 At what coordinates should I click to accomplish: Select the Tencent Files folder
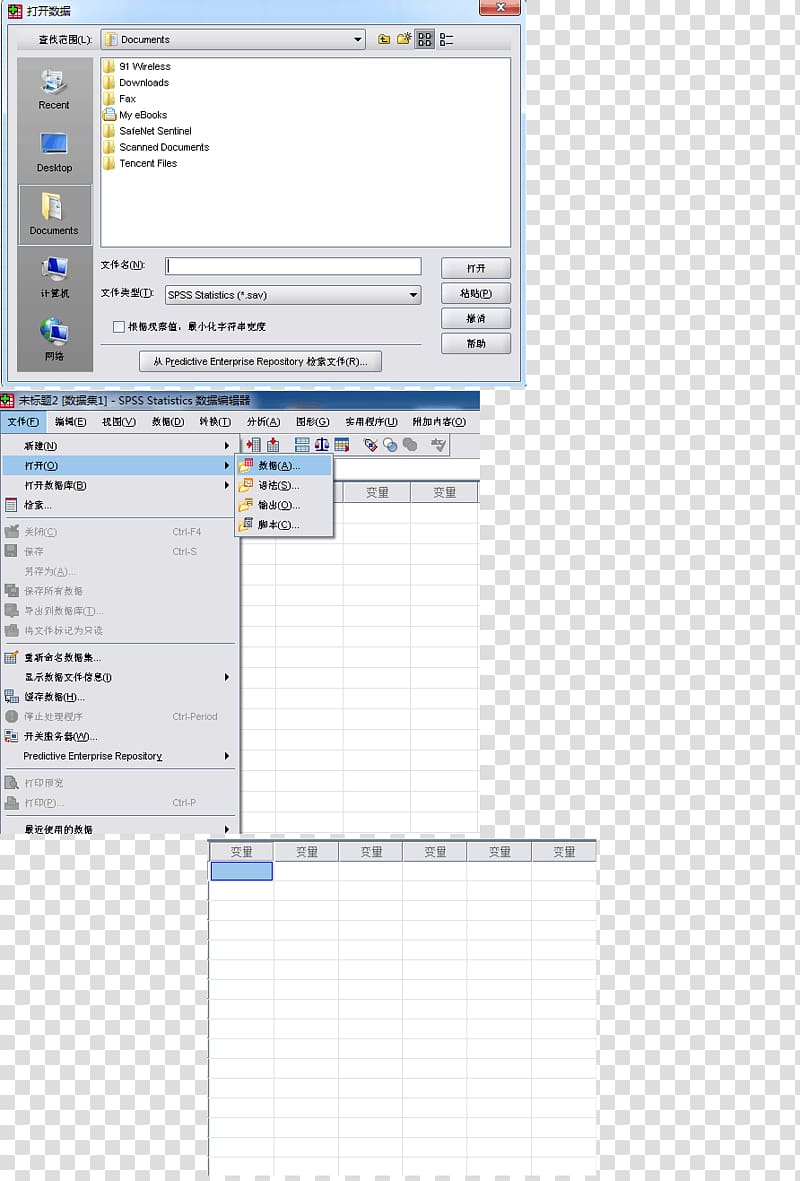(140, 163)
